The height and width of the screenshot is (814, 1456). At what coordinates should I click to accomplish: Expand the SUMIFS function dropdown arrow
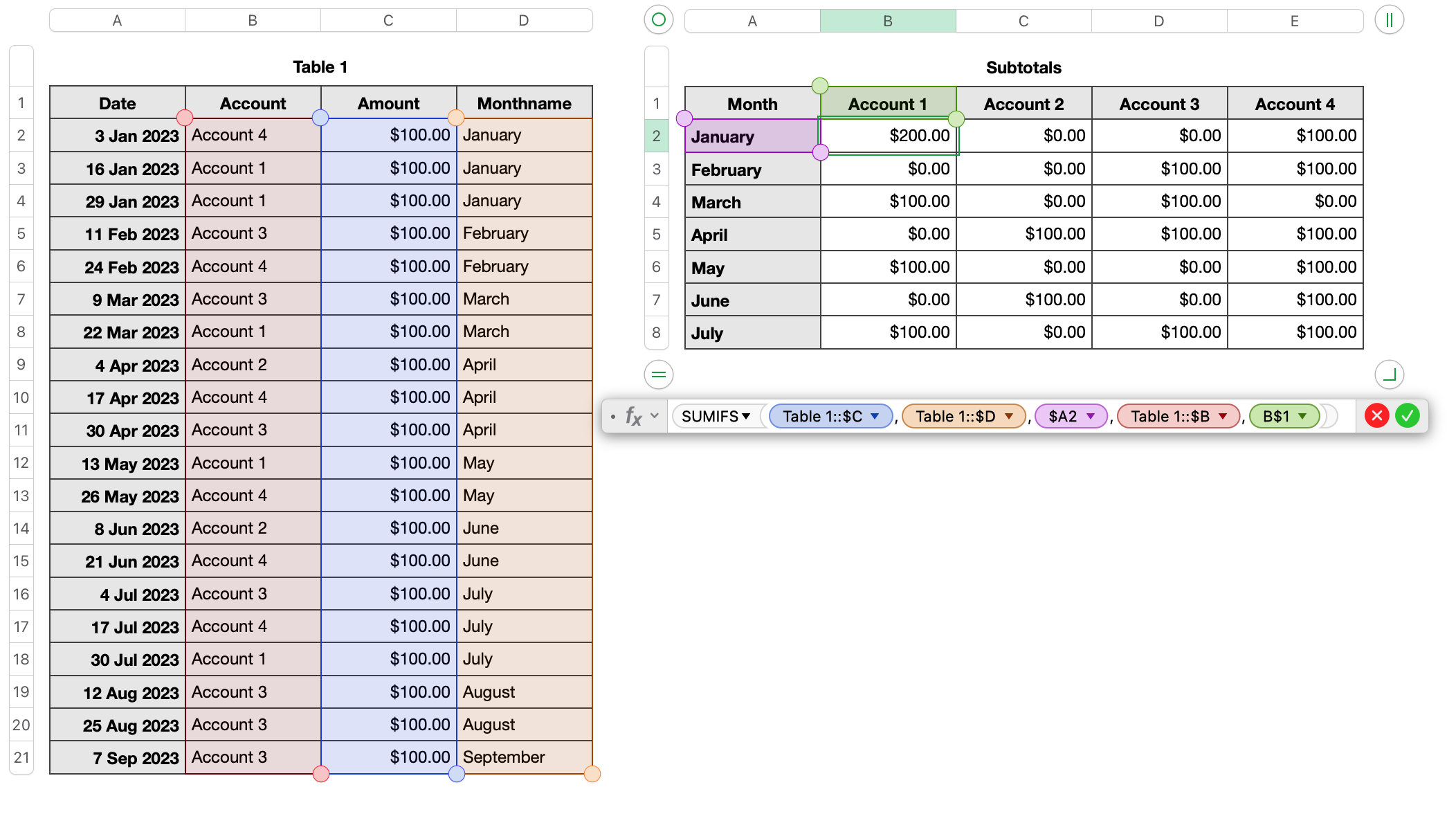746,416
